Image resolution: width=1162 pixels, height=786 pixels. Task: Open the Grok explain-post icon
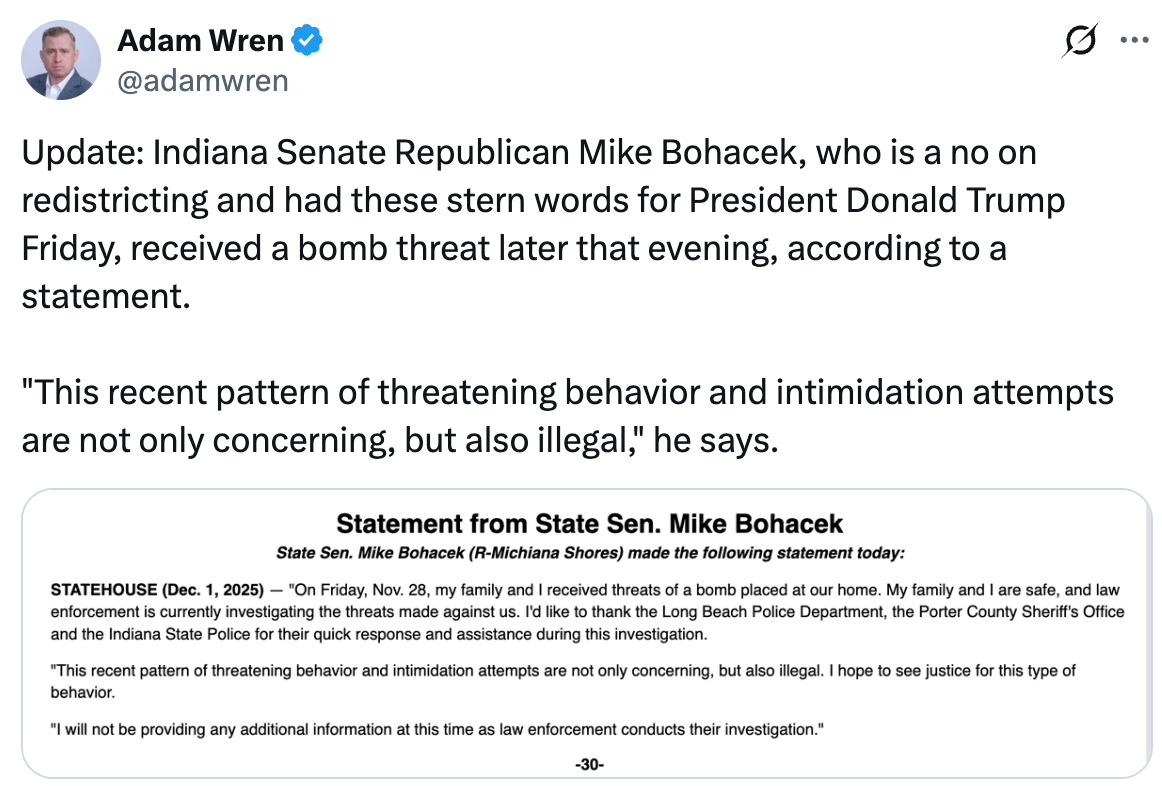[1081, 42]
